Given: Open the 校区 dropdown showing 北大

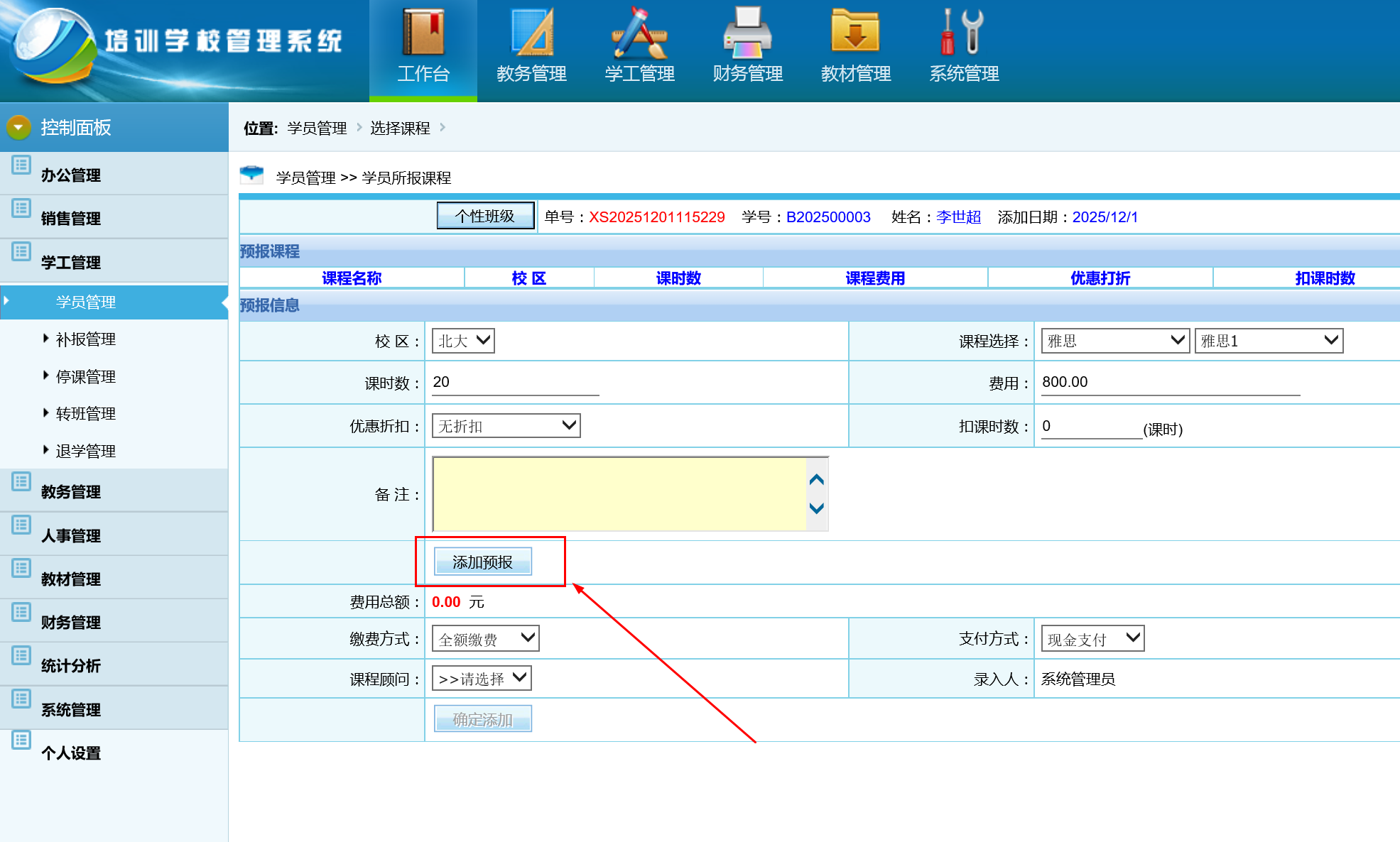Looking at the screenshot, I should click(463, 341).
